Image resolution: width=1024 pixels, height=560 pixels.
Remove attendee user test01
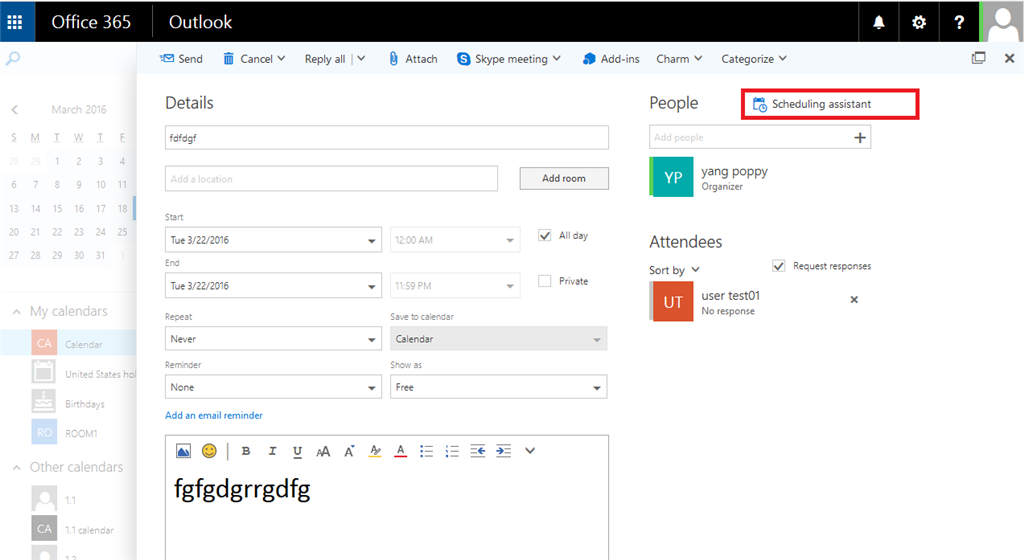(854, 300)
